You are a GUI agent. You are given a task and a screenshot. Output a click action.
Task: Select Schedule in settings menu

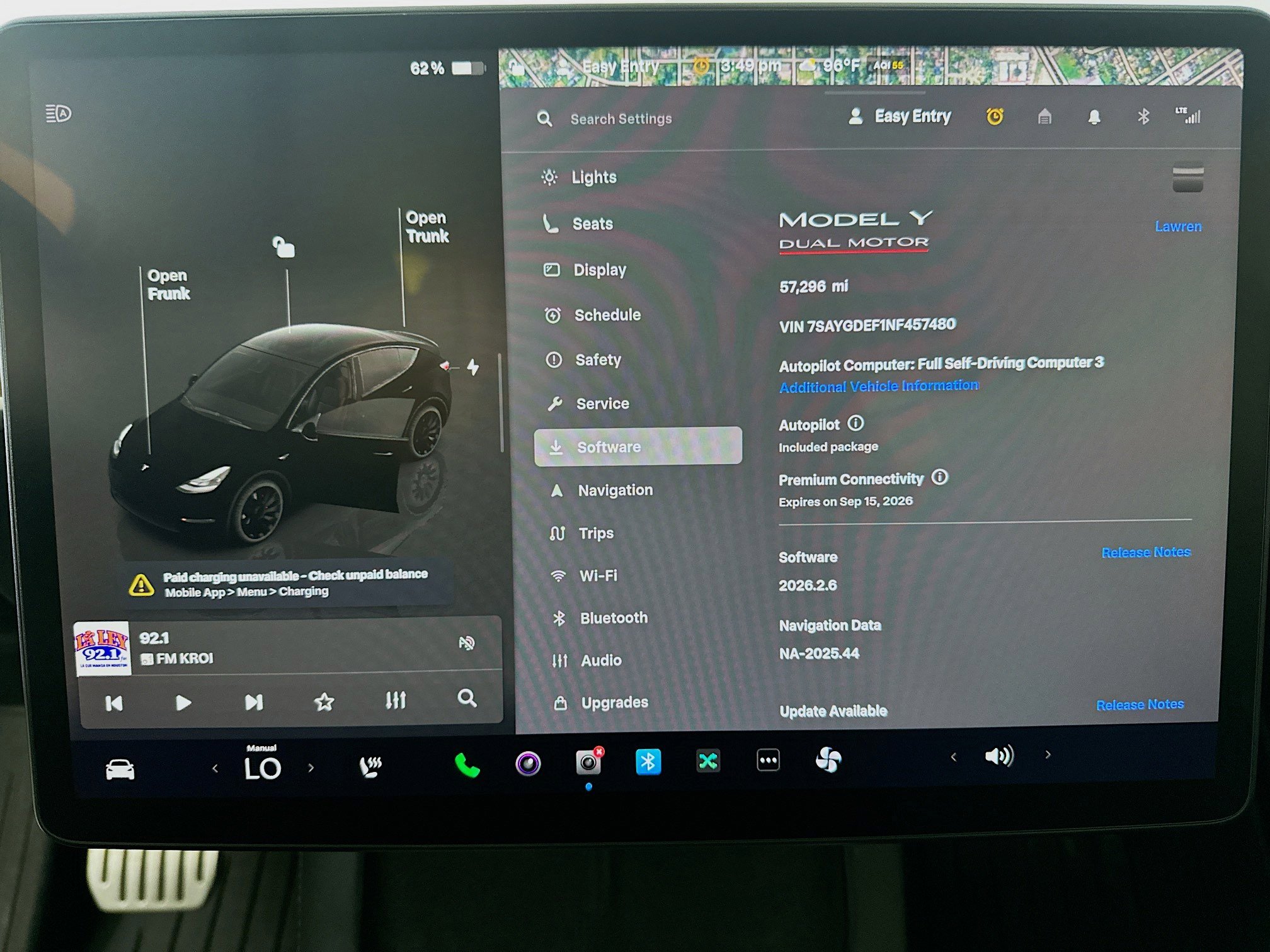pos(592,315)
